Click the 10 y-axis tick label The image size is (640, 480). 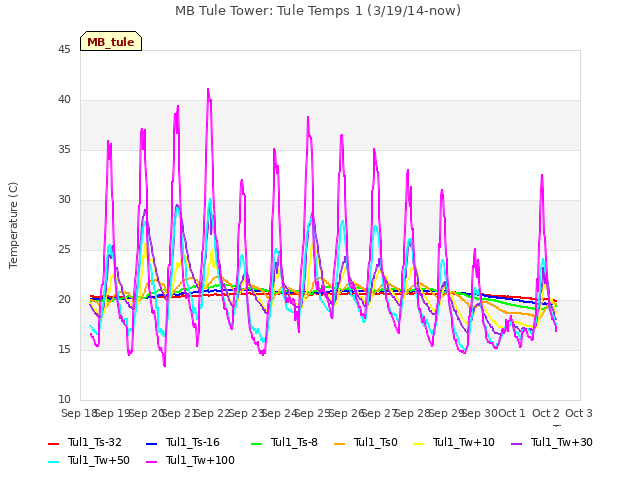click(64, 399)
